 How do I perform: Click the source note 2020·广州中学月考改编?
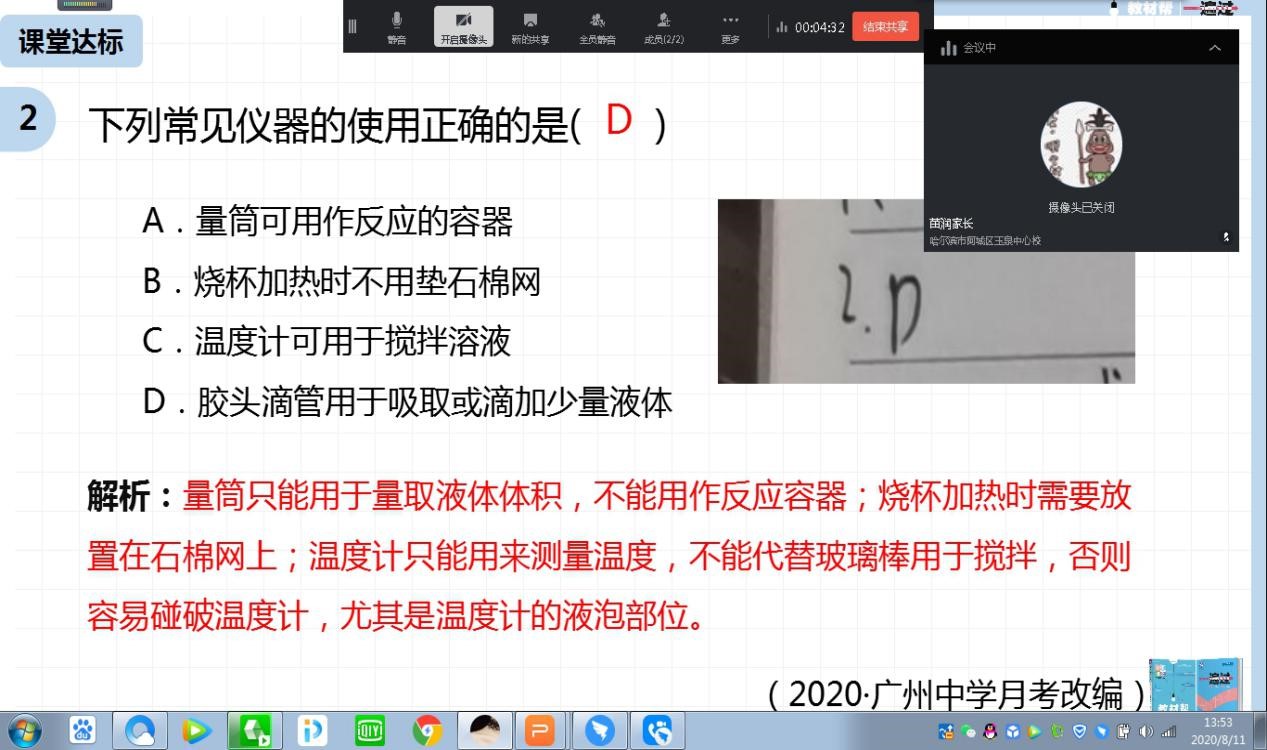click(959, 693)
